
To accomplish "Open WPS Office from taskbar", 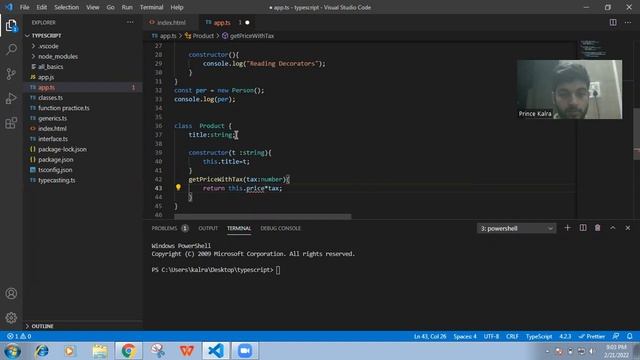I will click(187, 351).
